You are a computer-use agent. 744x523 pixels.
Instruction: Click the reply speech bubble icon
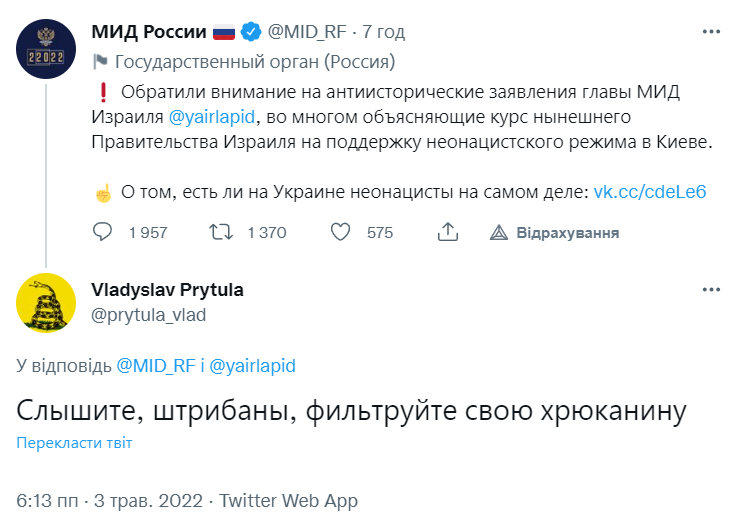click(x=103, y=233)
